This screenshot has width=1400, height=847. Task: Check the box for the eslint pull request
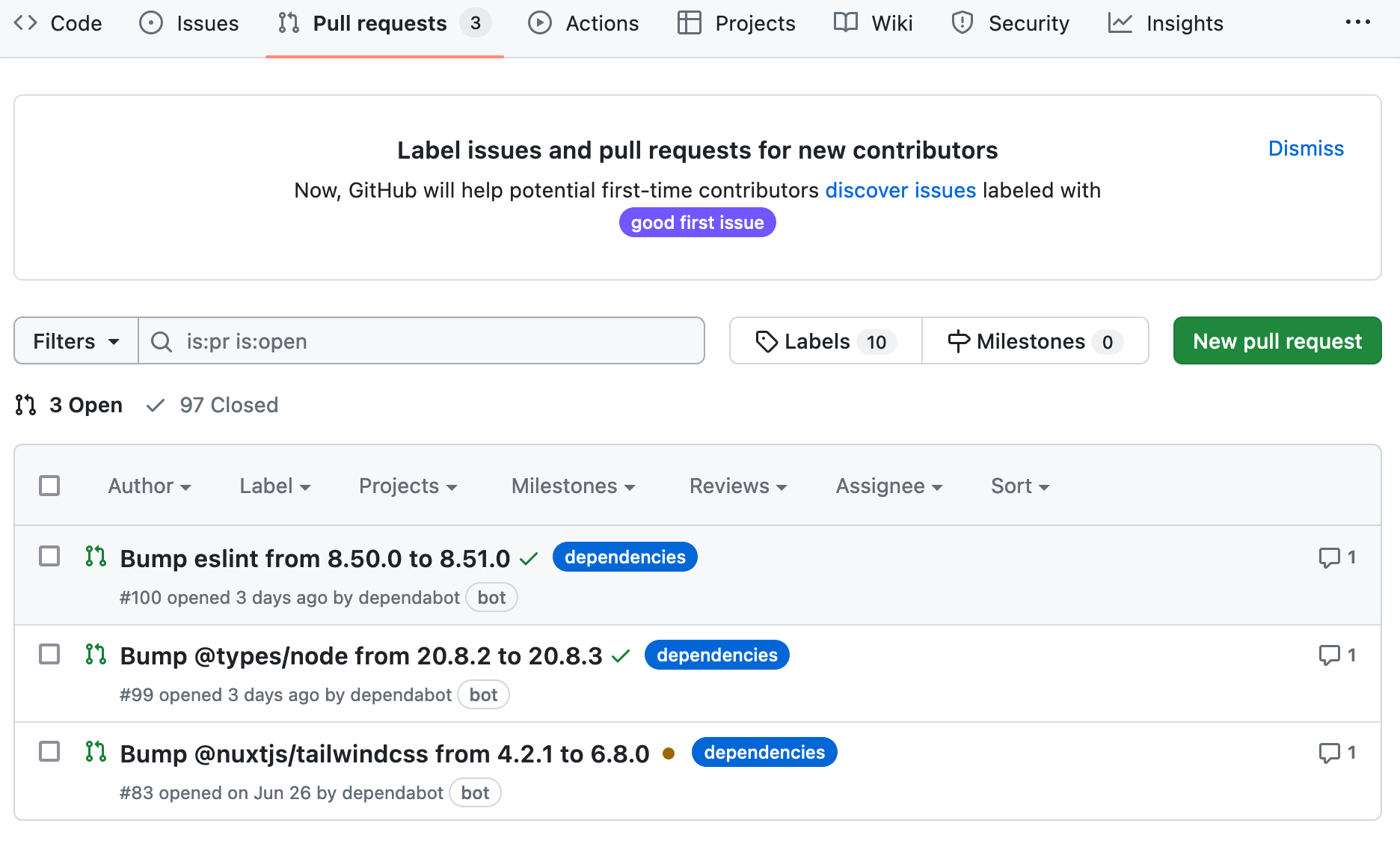tap(49, 556)
